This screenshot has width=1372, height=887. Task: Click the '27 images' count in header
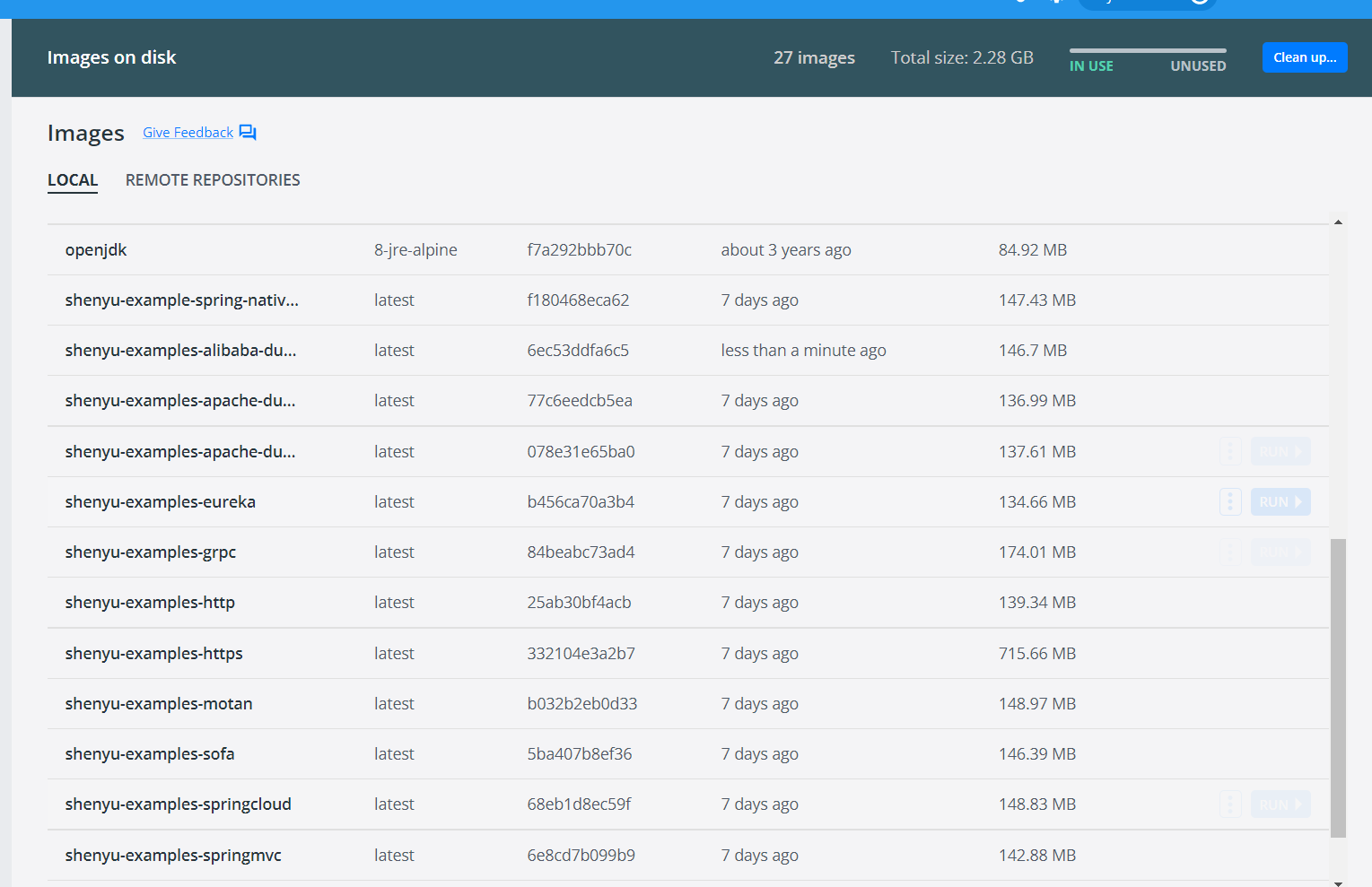814,58
